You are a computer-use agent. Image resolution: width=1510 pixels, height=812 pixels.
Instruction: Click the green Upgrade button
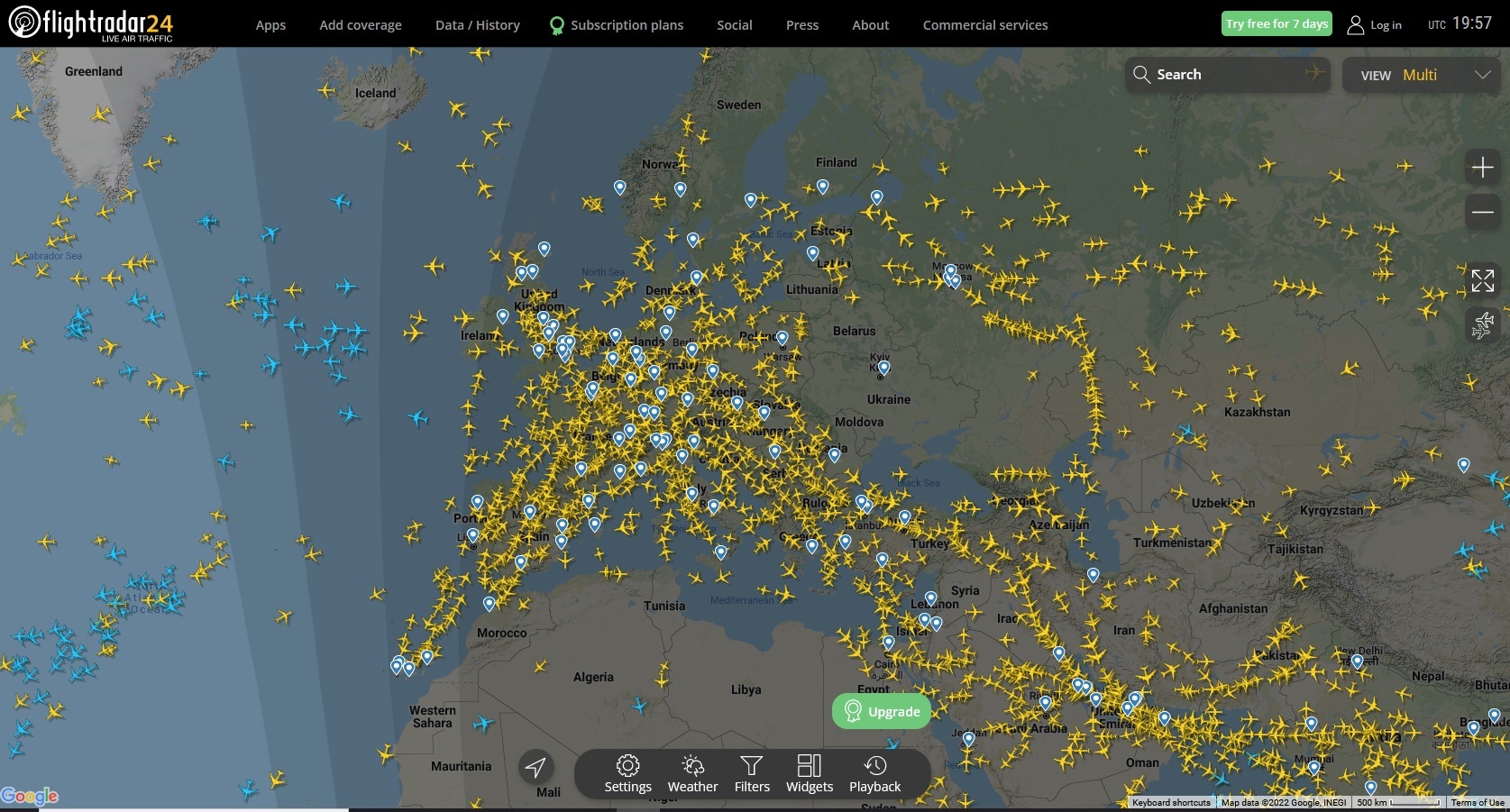tap(882, 711)
